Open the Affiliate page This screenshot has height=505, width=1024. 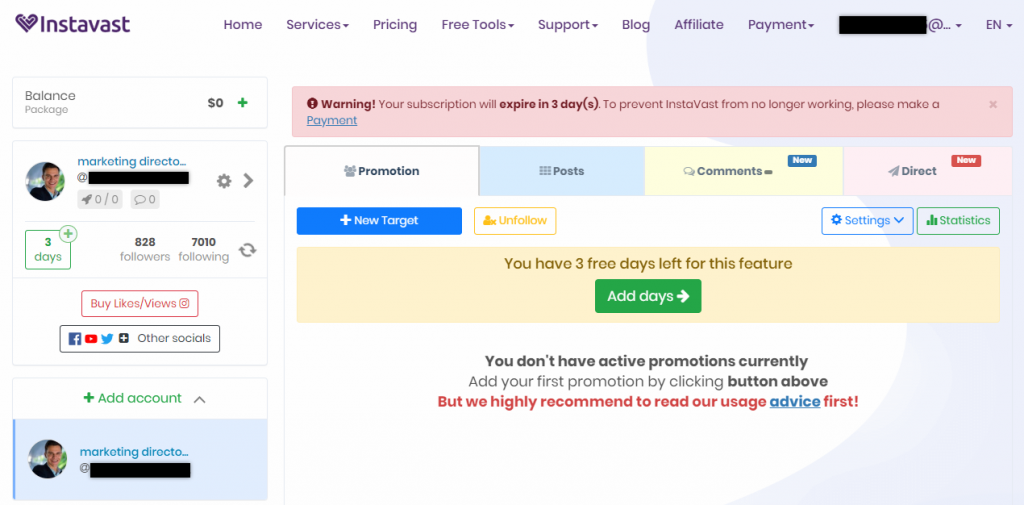tap(699, 25)
